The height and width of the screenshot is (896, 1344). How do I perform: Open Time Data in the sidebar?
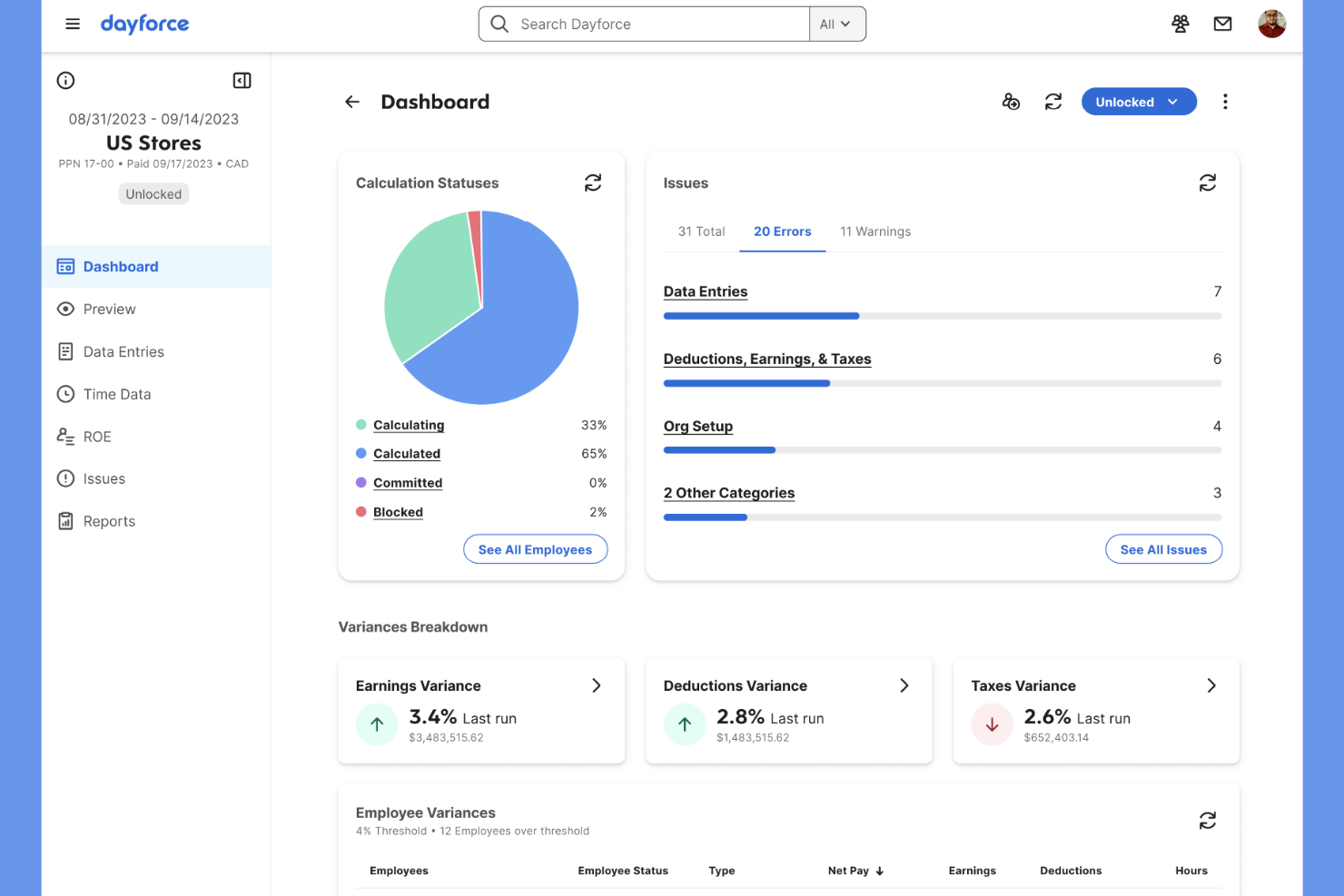pyautogui.click(x=156, y=394)
